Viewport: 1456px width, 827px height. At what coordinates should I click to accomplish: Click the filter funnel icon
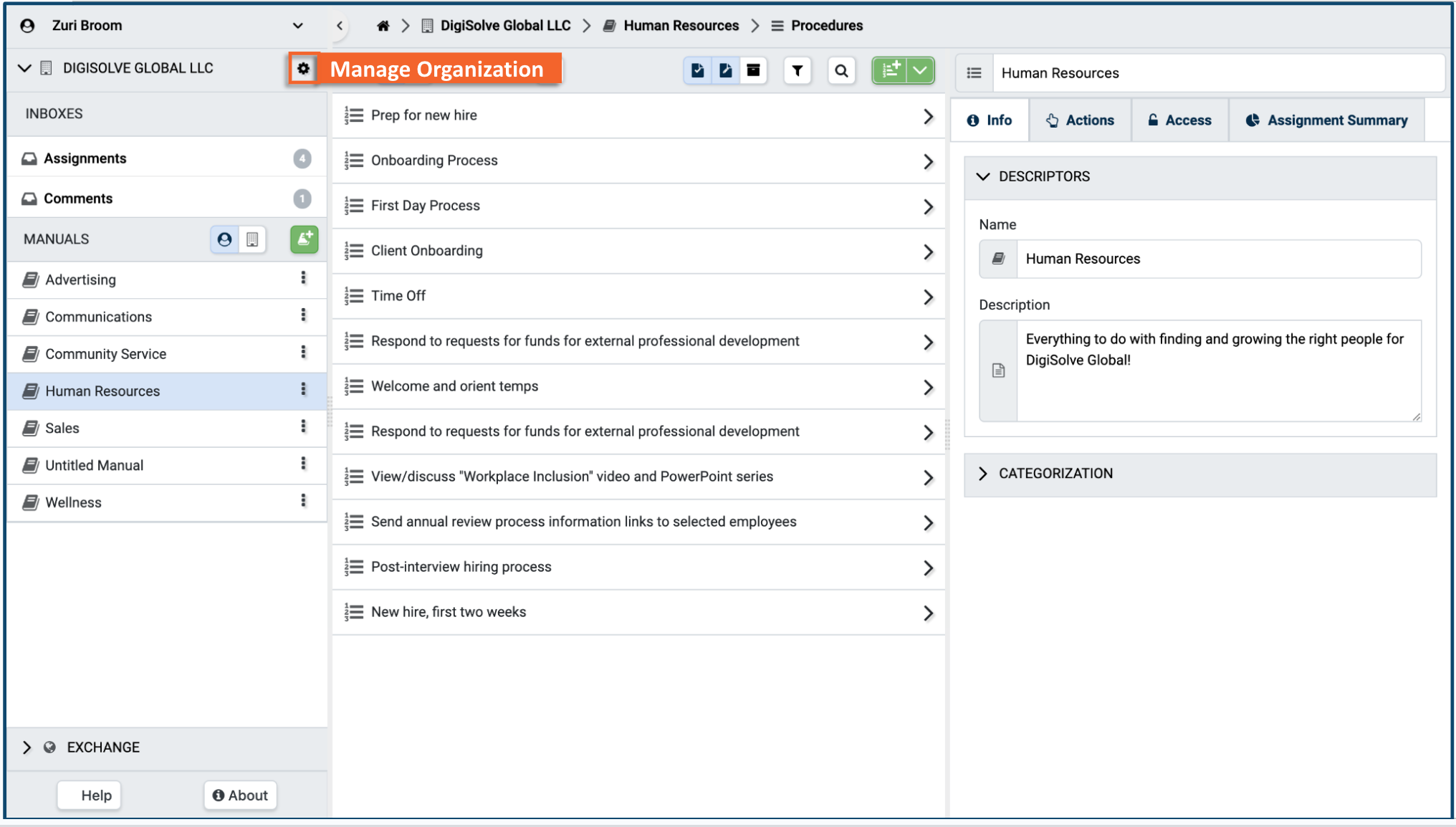[797, 71]
